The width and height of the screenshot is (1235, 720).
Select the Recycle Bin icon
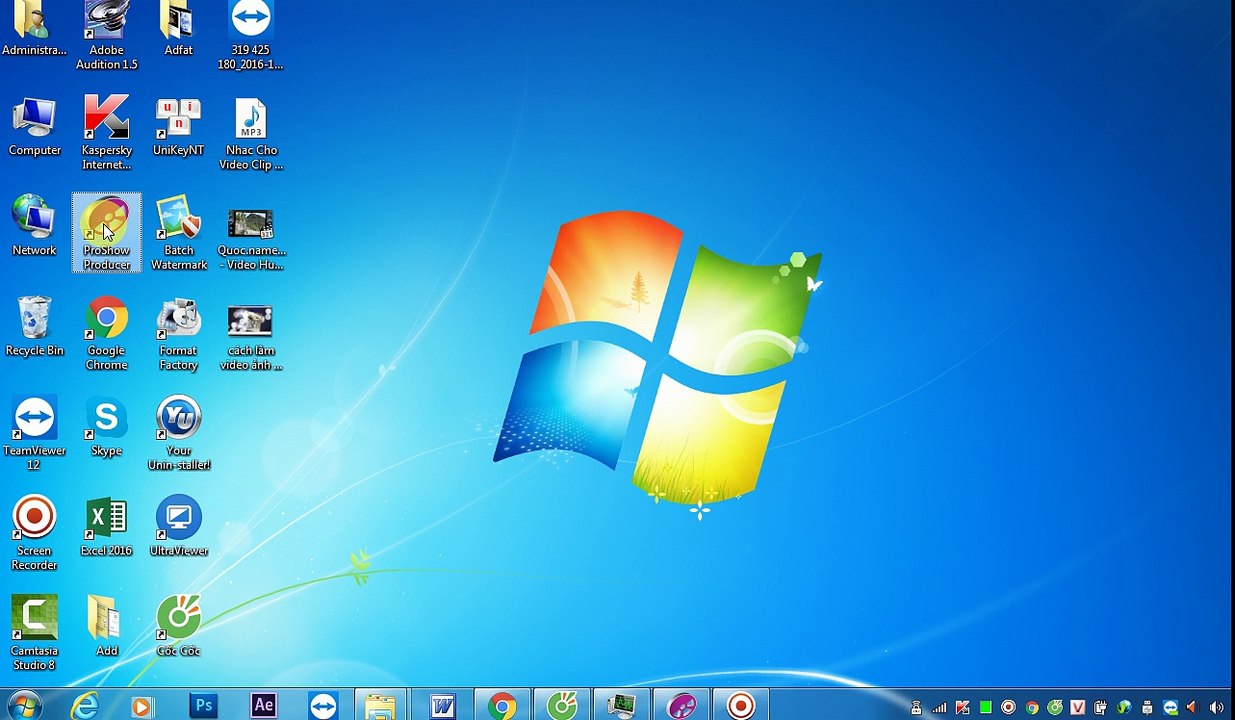[34, 327]
